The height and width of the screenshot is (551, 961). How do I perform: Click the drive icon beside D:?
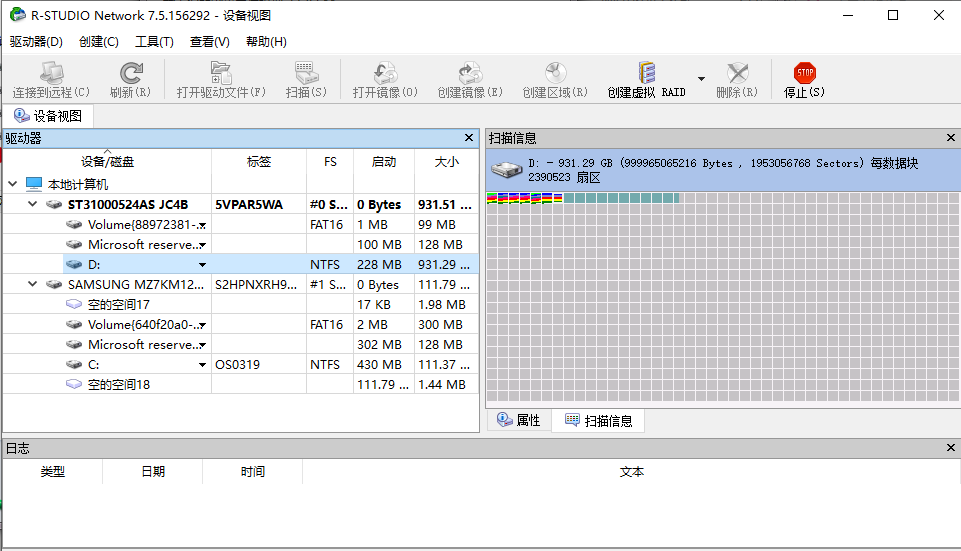[74, 264]
